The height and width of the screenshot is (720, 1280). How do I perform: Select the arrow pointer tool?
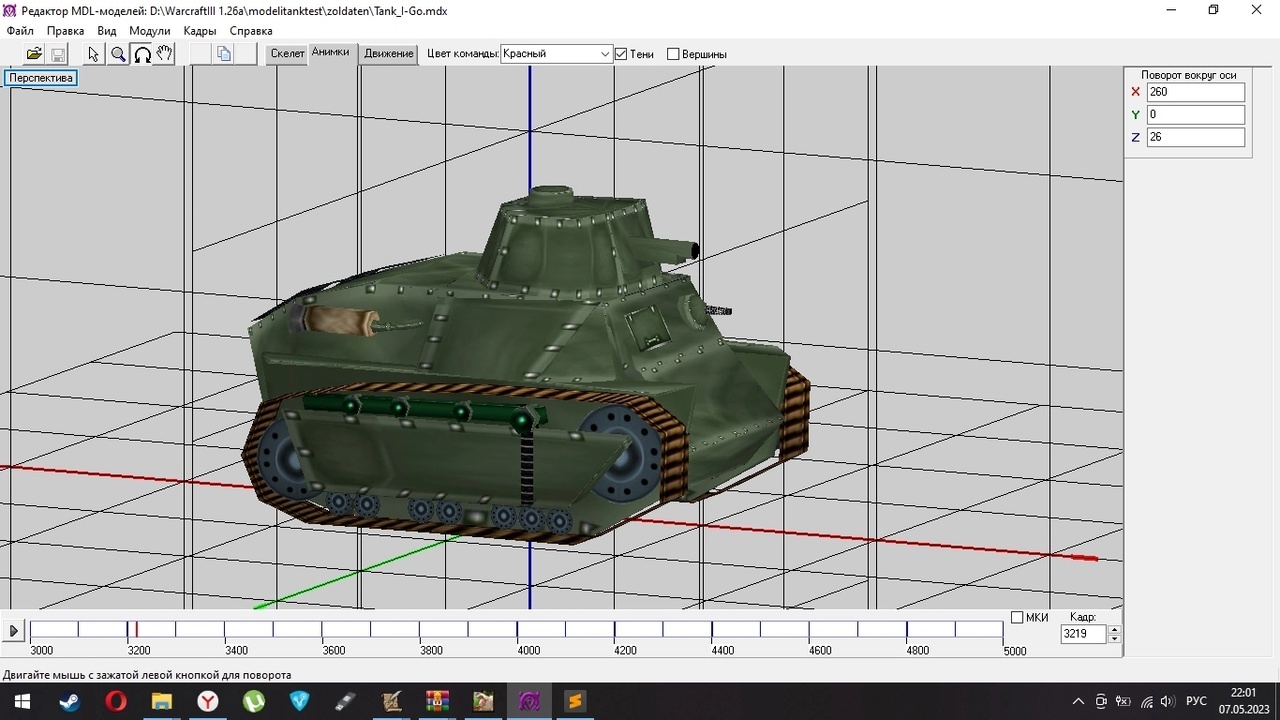point(94,54)
